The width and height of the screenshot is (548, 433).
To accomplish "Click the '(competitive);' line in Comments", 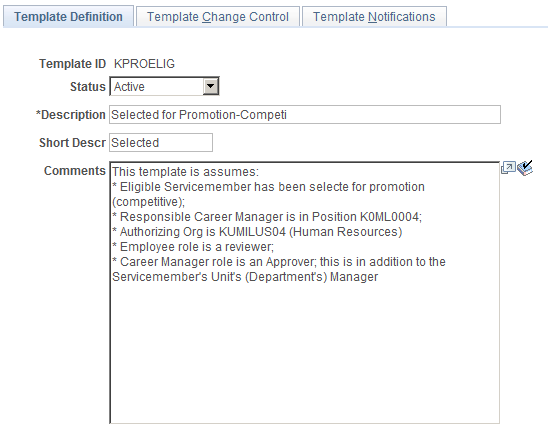I will click(x=149, y=202).
